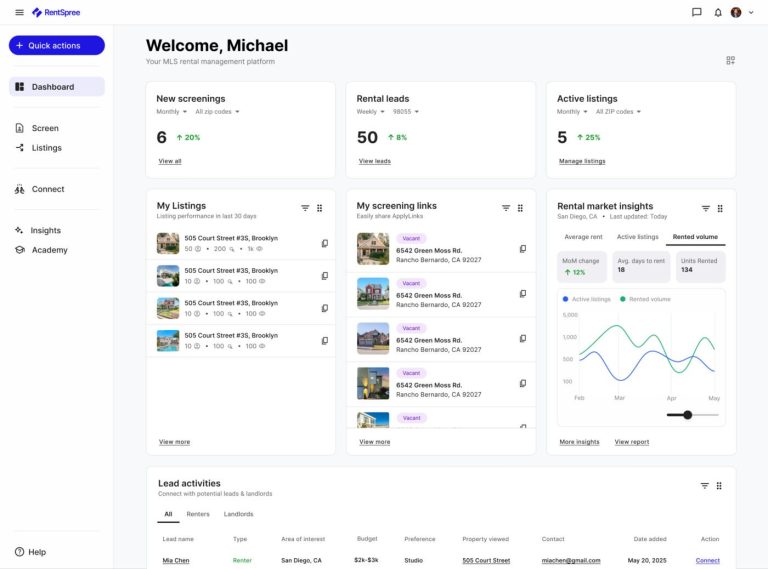Click the Quick actions button
This screenshot has height=569, width=768.
(x=57, y=45)
